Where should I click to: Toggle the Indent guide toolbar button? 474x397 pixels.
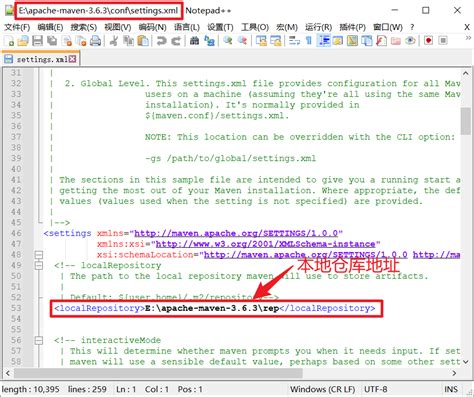324,41
